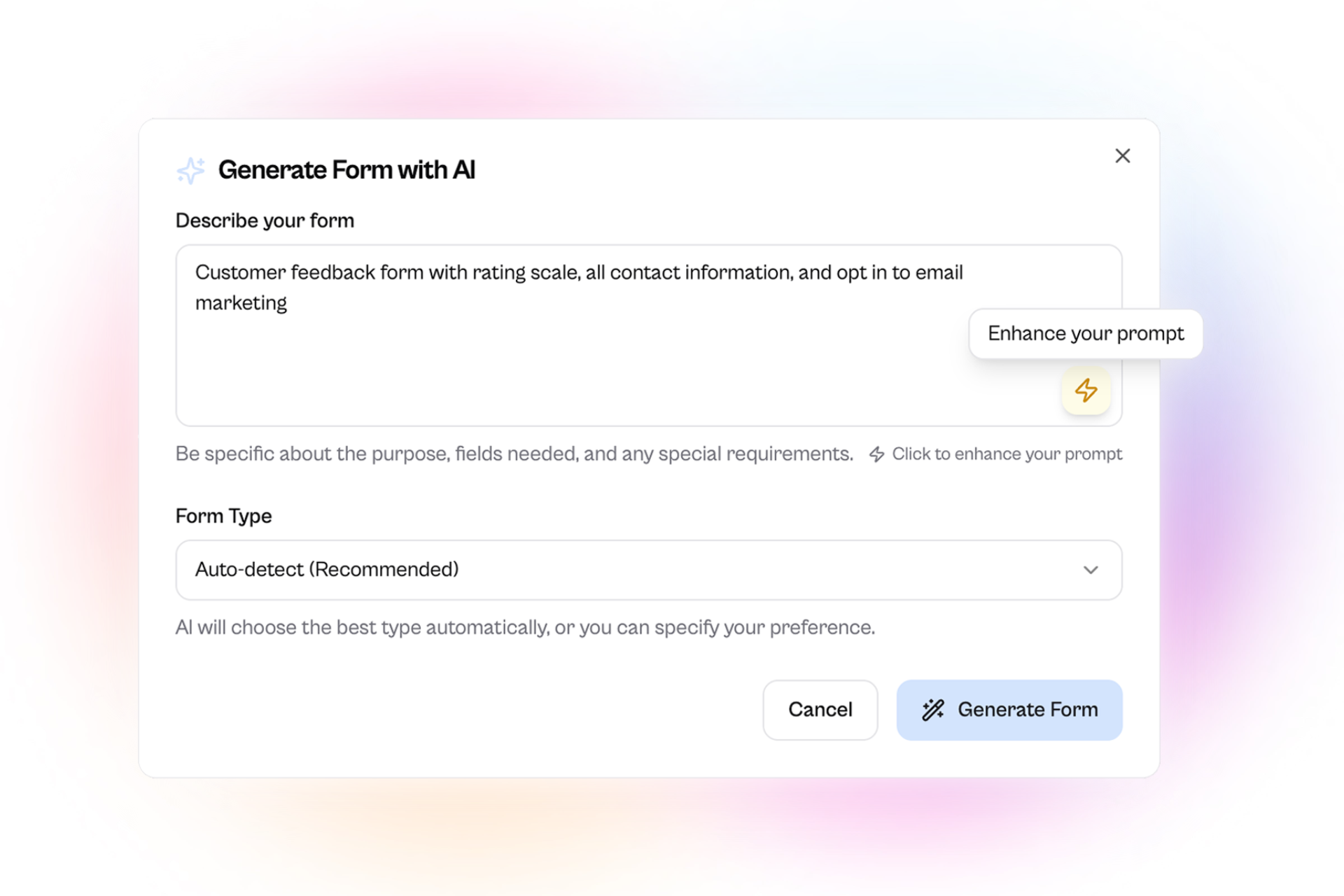Image resolution: width=1344 pixels, height=896 pixels.
Task: Click the "AI will choose the best type" hint
Action: 525,627
